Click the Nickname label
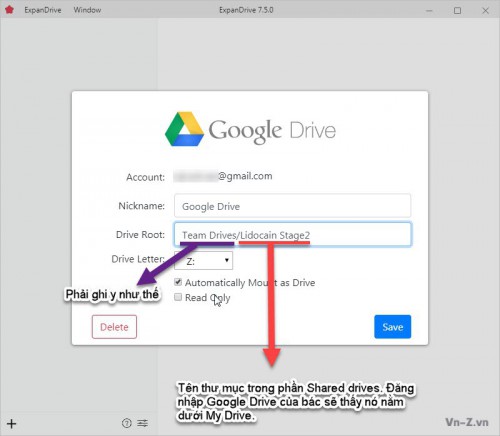Screen dimensions: 500x436 pyautogui.click(x=142, y=206)
